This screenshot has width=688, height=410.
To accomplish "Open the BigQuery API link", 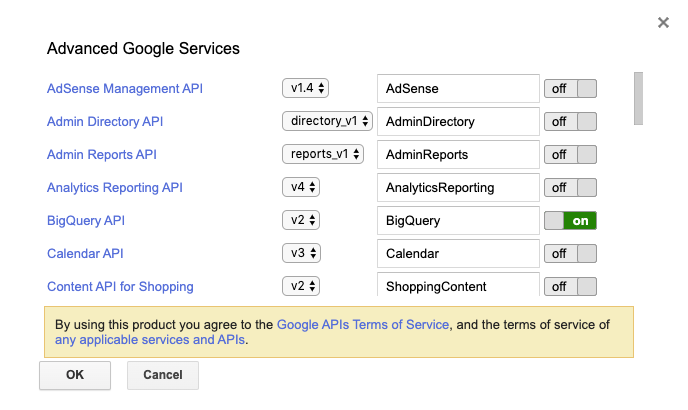I will coord(86,220).
